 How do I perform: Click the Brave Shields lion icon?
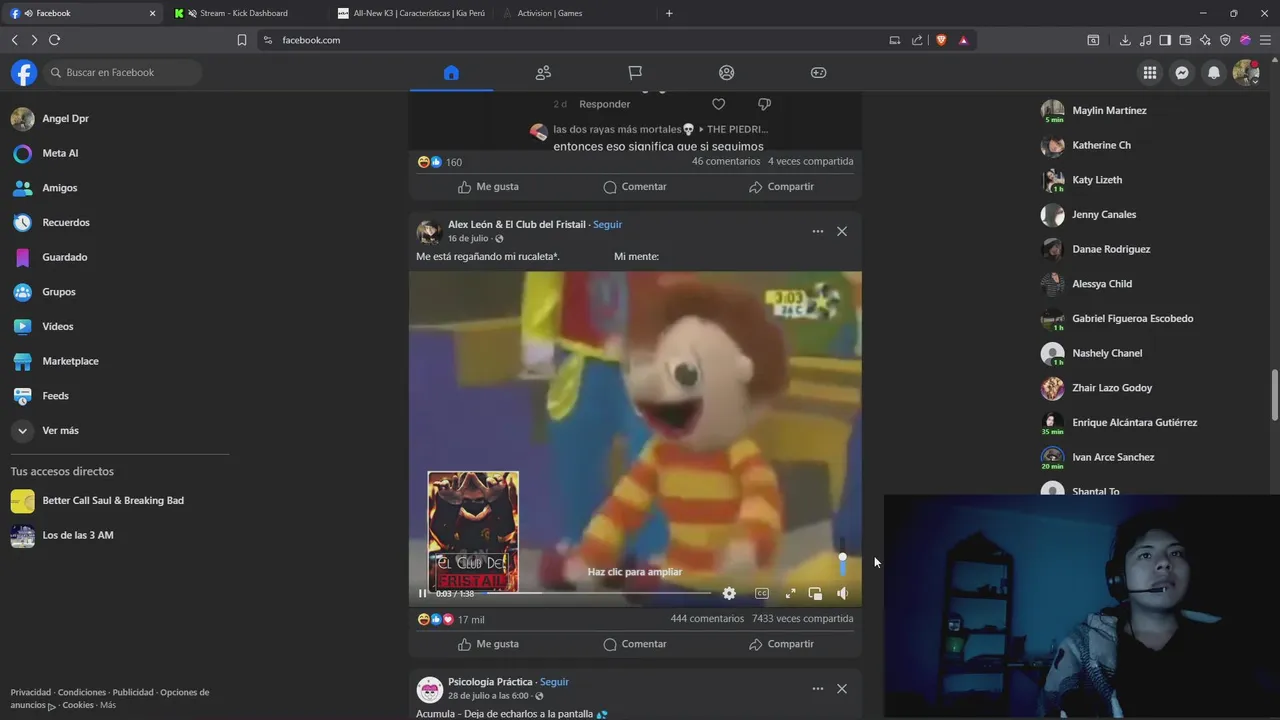point(941,40)
